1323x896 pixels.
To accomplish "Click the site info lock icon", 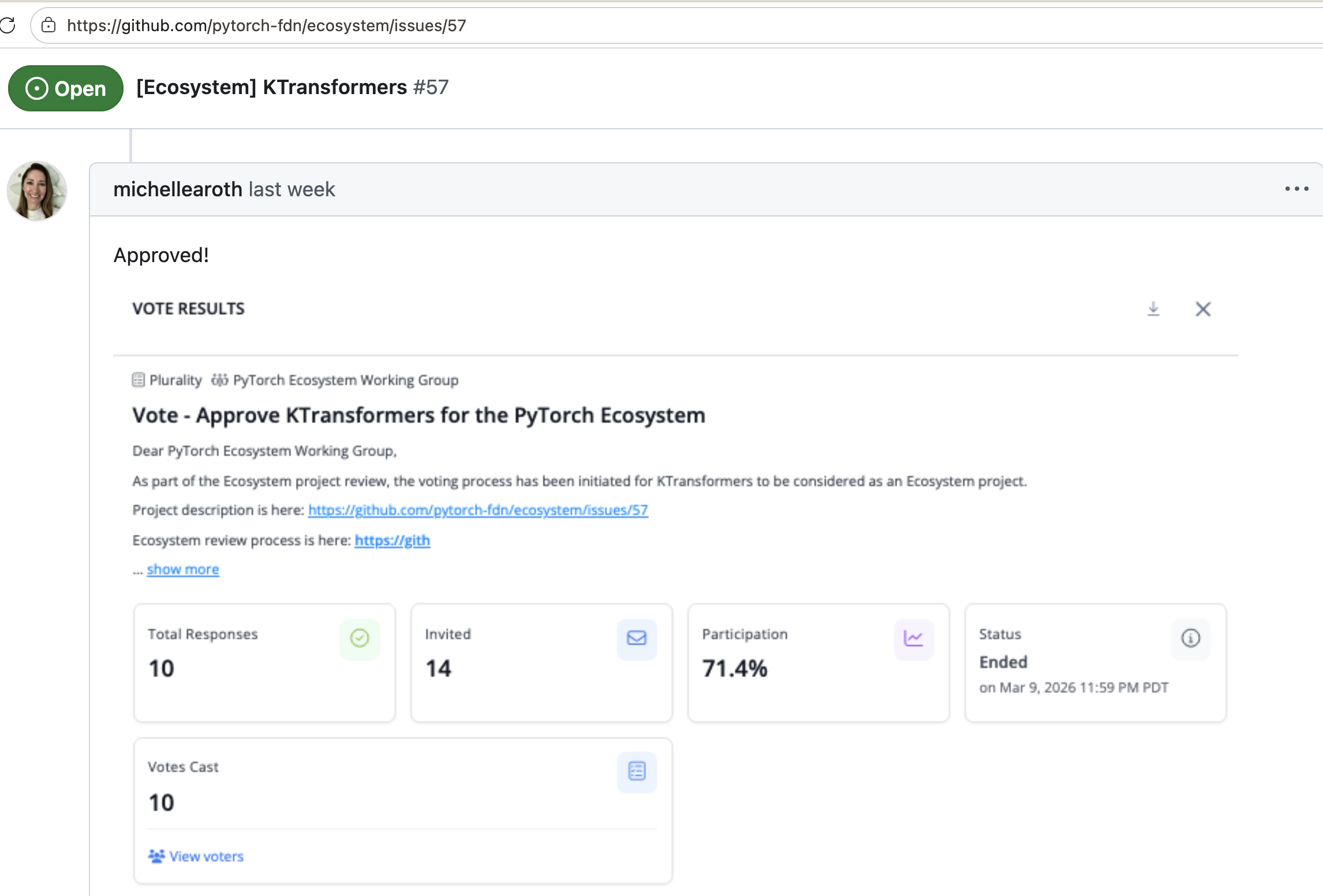I will [x=48, y=25].
